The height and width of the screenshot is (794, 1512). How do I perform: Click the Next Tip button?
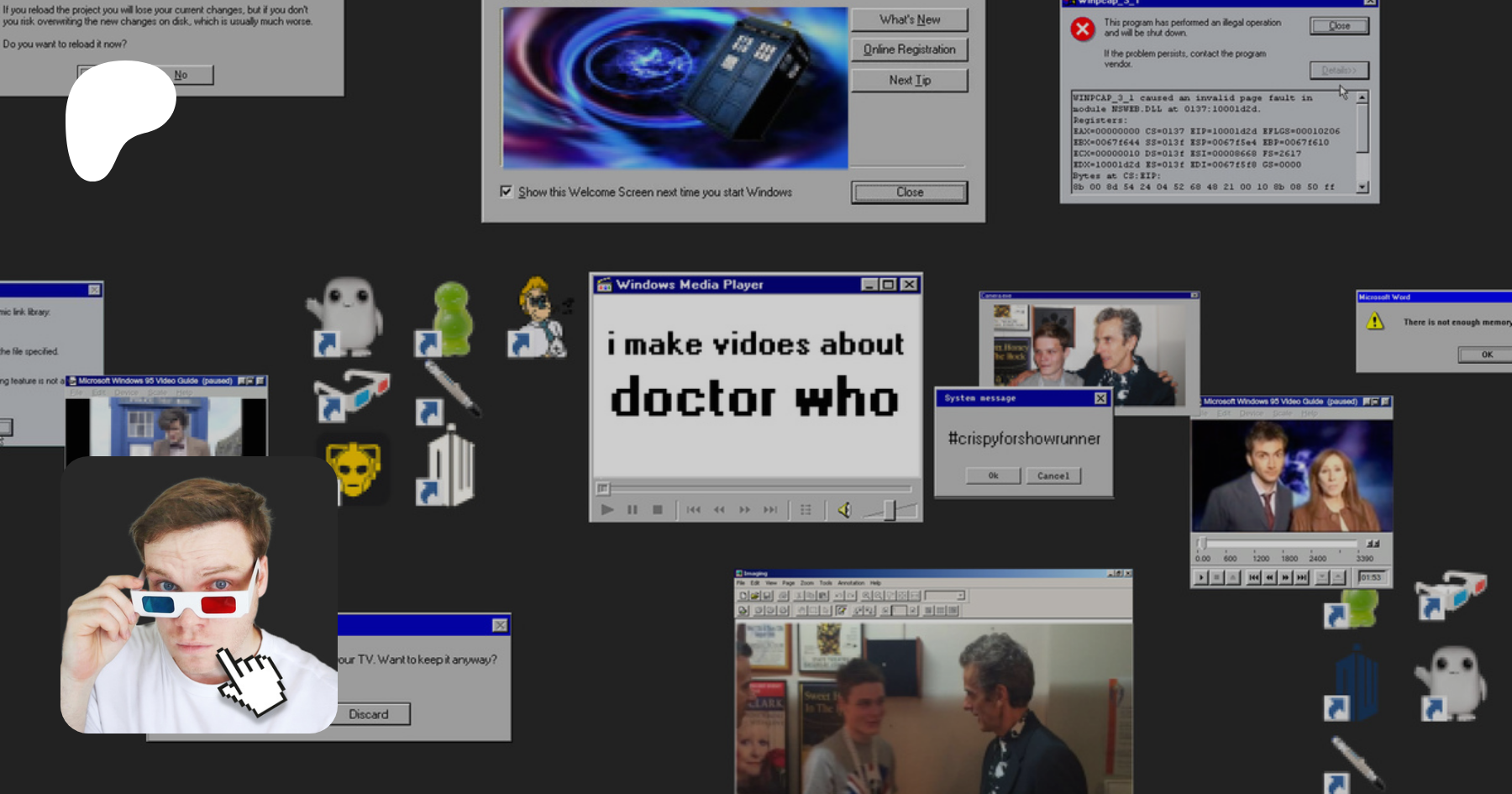[x=909, y=81]
